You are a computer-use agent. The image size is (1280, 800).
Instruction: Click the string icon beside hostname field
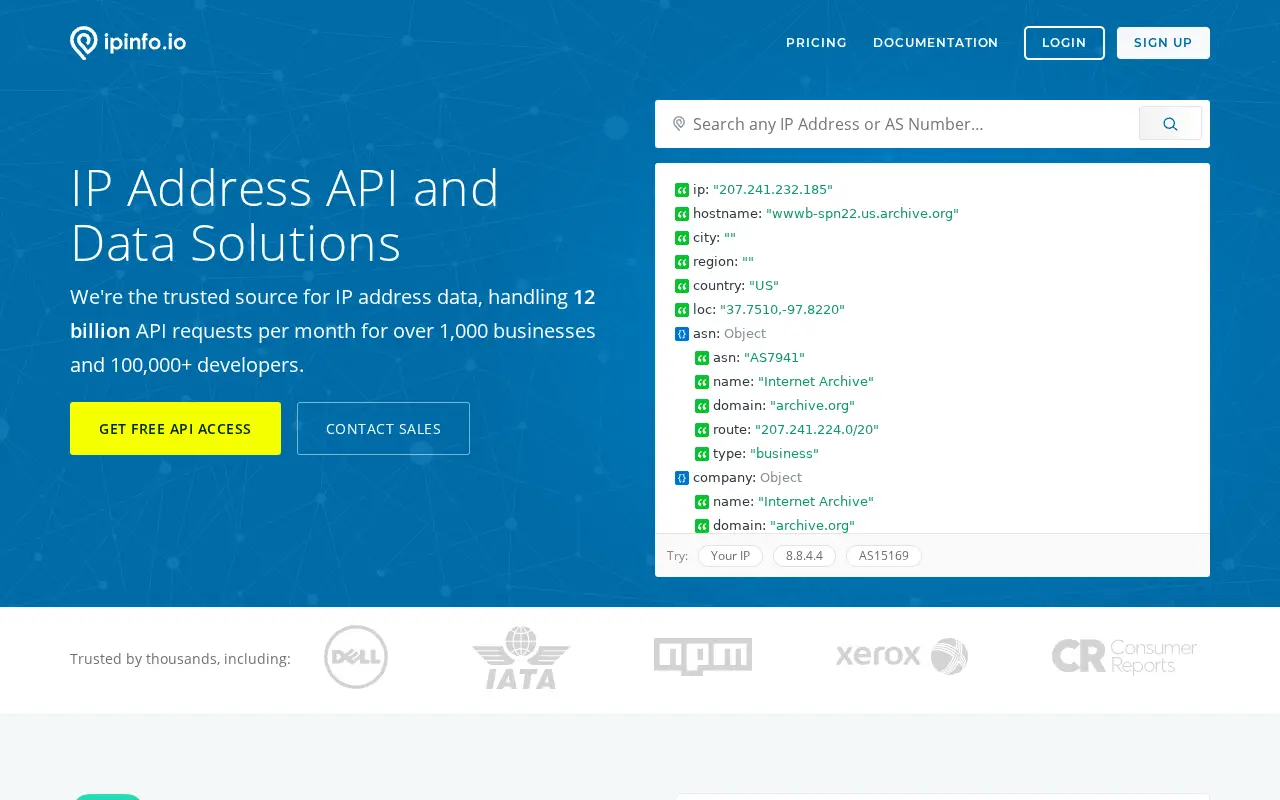tap(682, 214)
